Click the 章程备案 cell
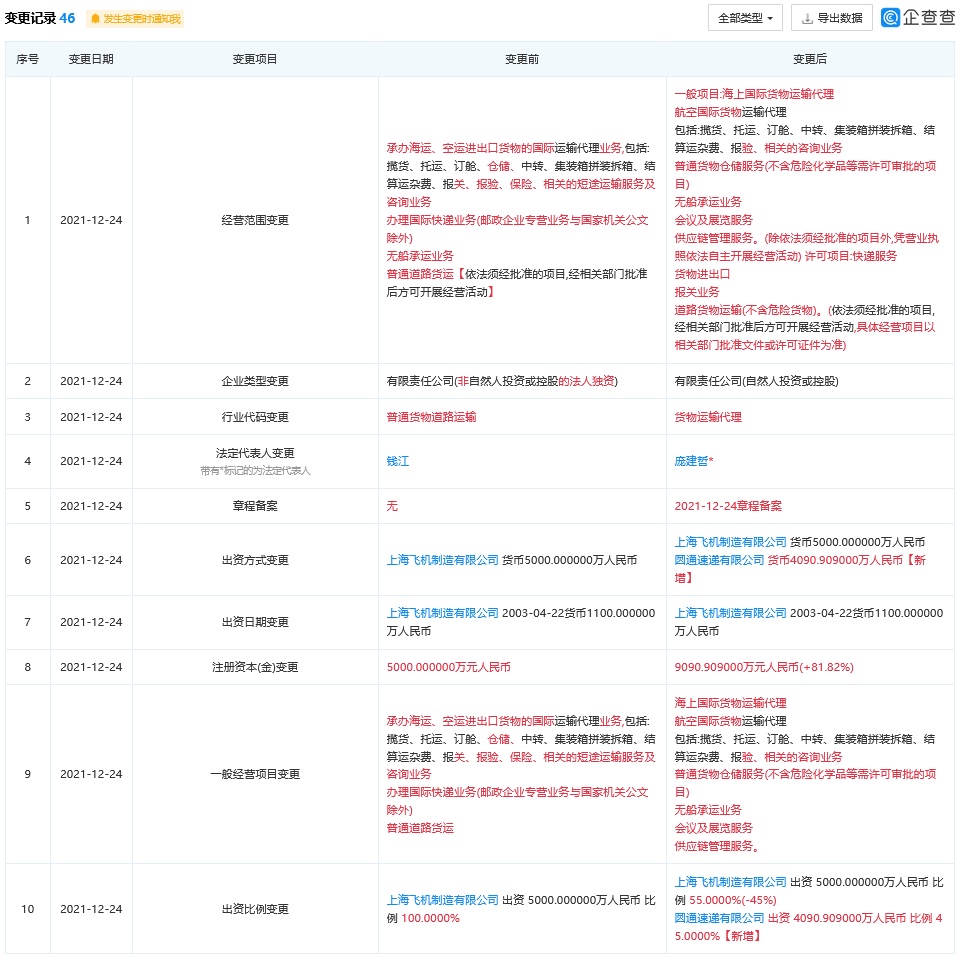Screen dimensions: 960x961 pos(255,506)
